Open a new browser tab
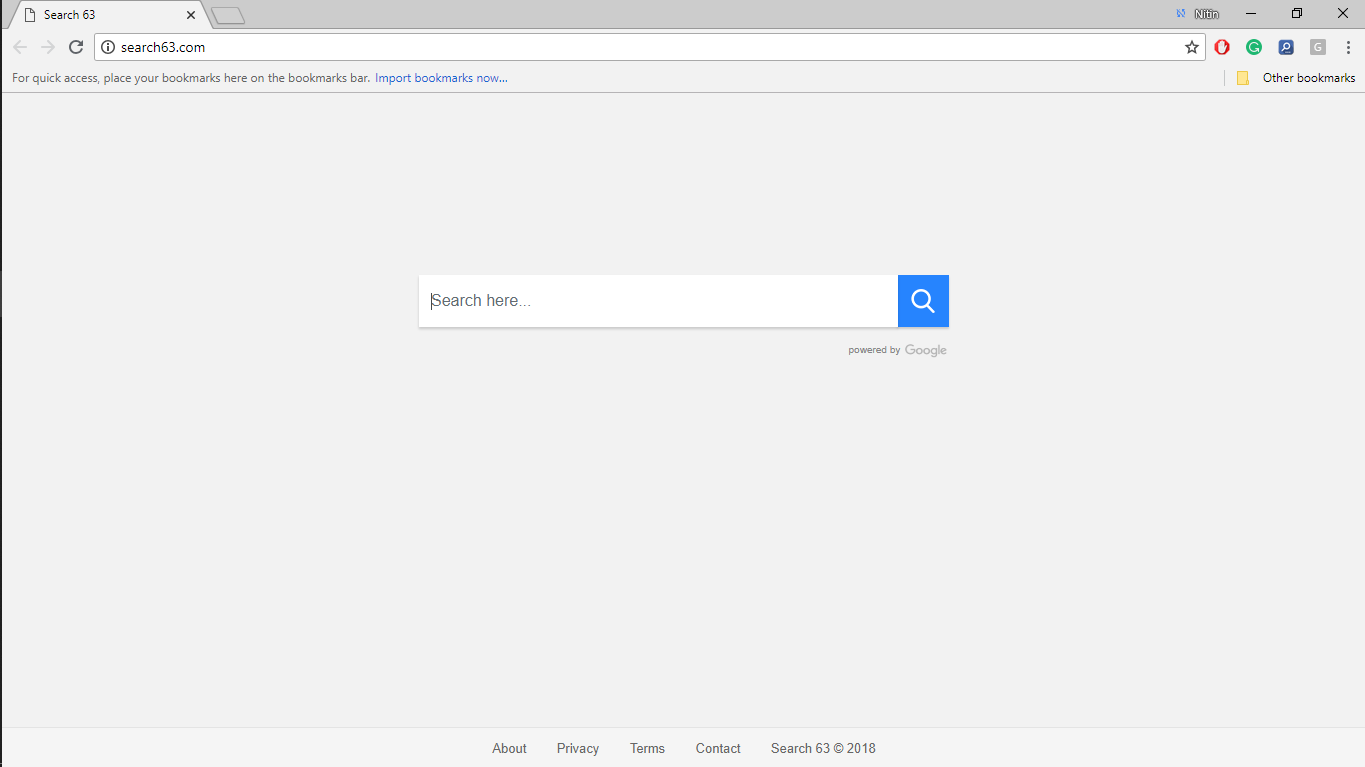 228,14
